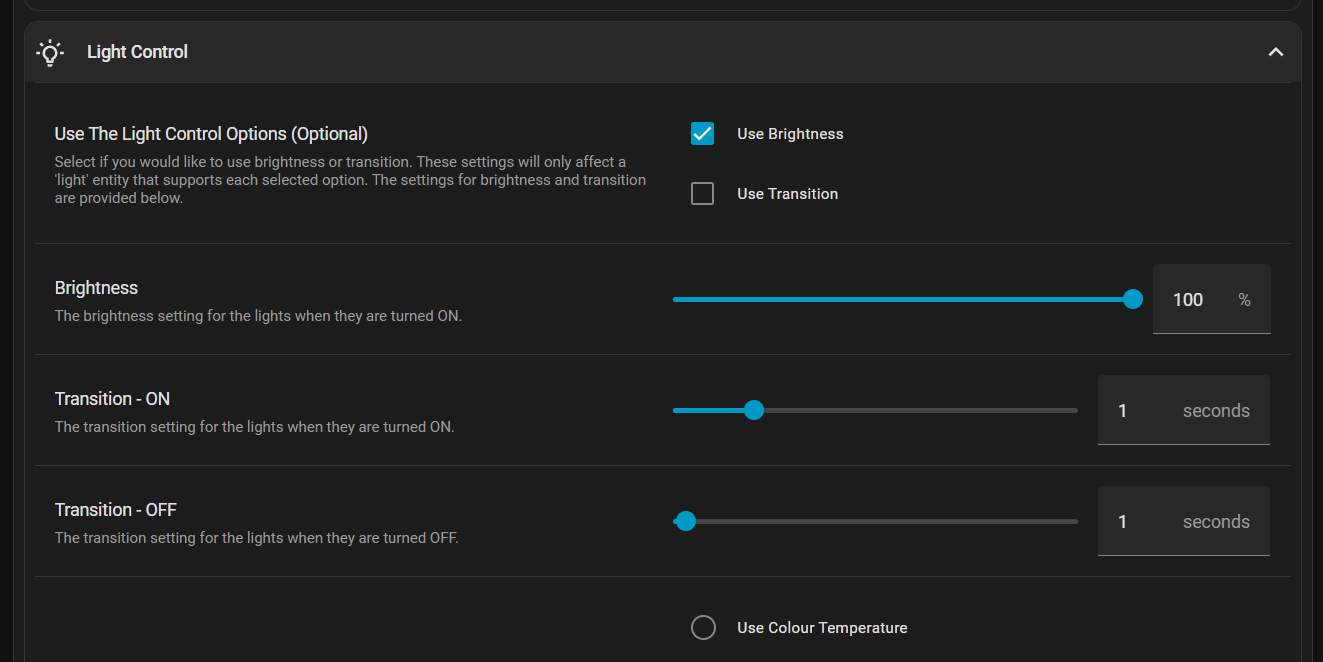Image resolution: width=1323 pixels, height=662 pixels.
Task: Select the Use Colour Temperature radio button
Action: pyautogui.click(x=703, y=628)
